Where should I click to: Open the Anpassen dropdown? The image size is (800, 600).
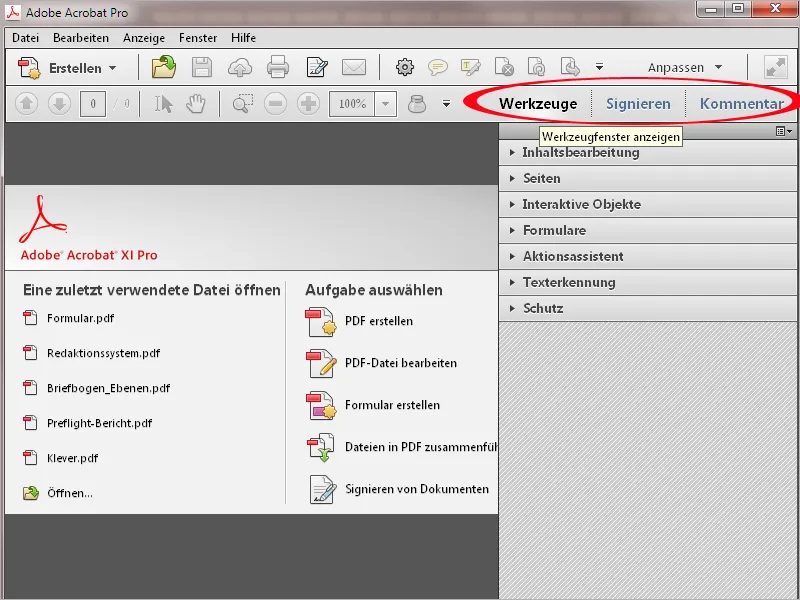[685, 67]
